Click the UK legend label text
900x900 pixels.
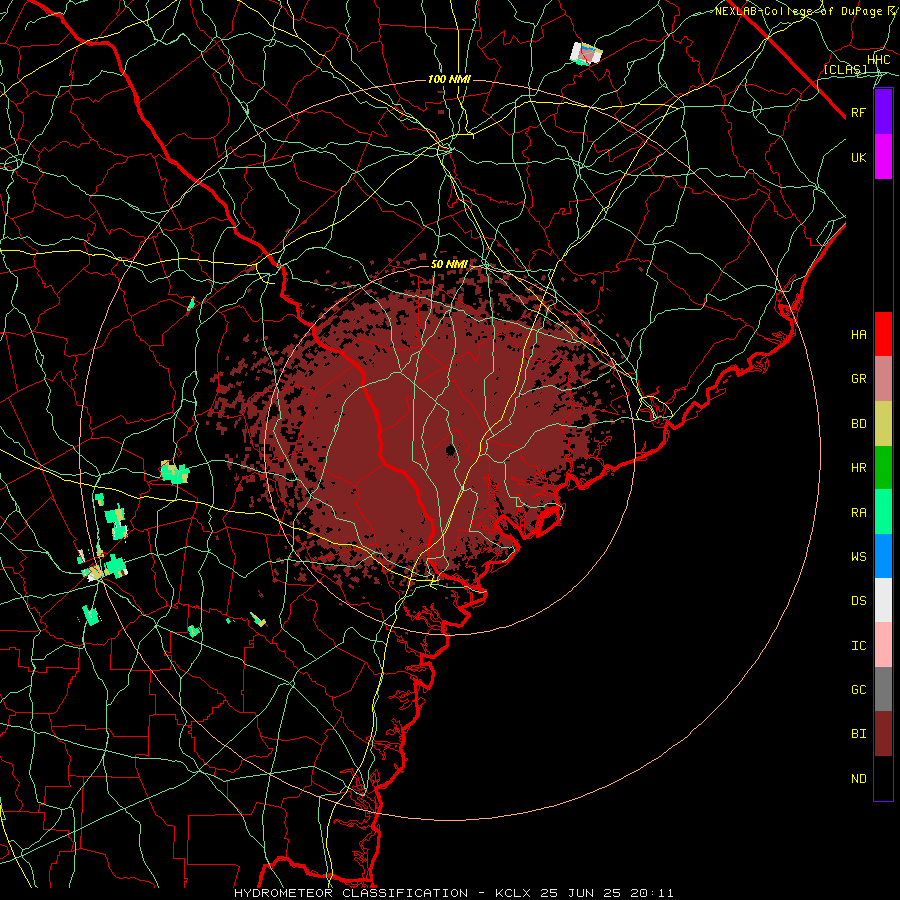(x=859, y=157)
